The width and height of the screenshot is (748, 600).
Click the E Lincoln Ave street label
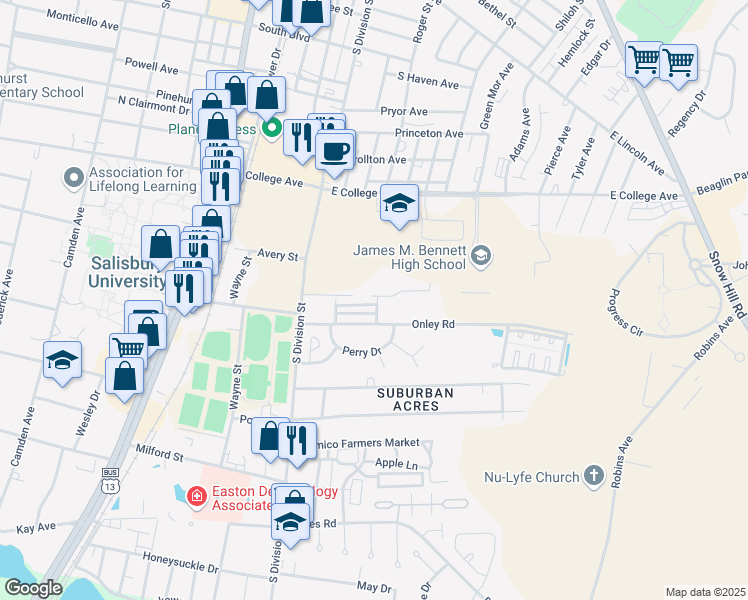(637, 153)
